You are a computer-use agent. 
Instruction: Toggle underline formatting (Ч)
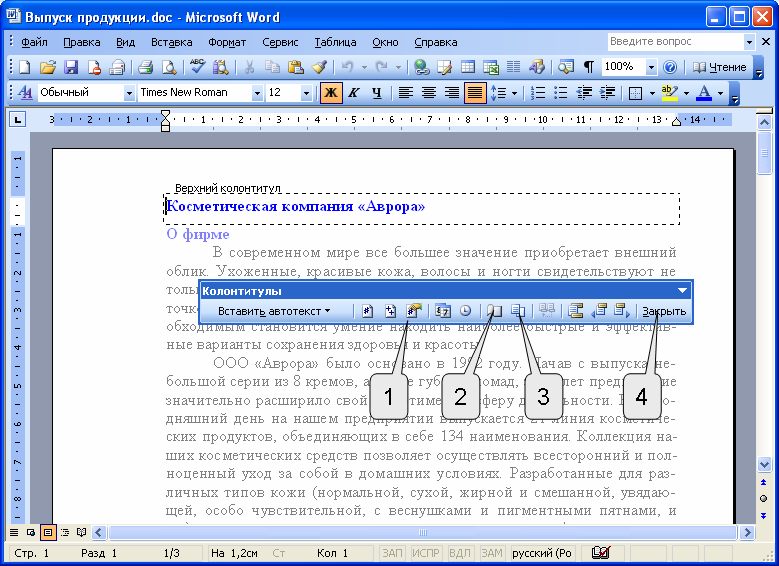coord(377,92)
